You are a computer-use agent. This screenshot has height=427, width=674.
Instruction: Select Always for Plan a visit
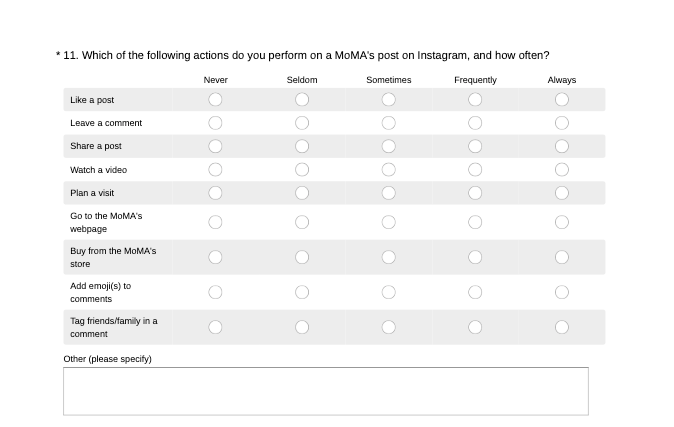[x=562, y=193]
